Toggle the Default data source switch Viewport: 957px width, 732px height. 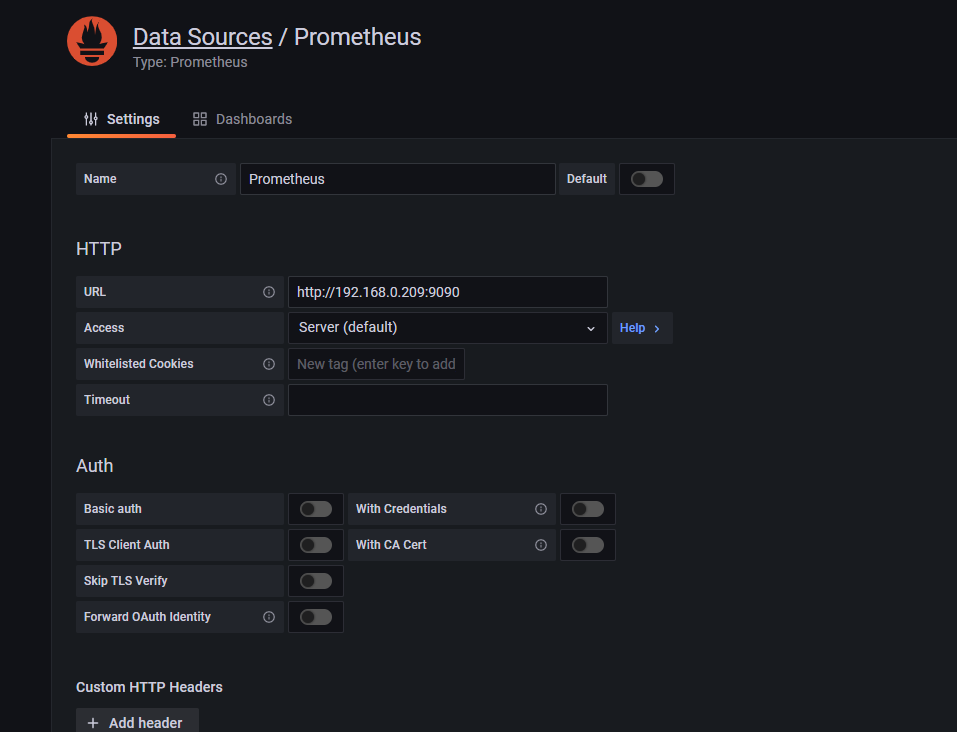646,179
